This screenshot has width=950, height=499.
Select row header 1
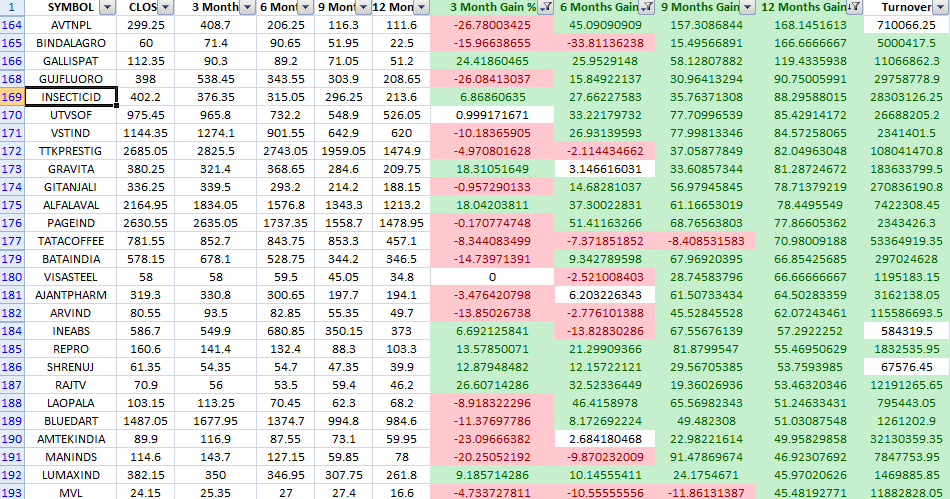[x=12, y=7]
